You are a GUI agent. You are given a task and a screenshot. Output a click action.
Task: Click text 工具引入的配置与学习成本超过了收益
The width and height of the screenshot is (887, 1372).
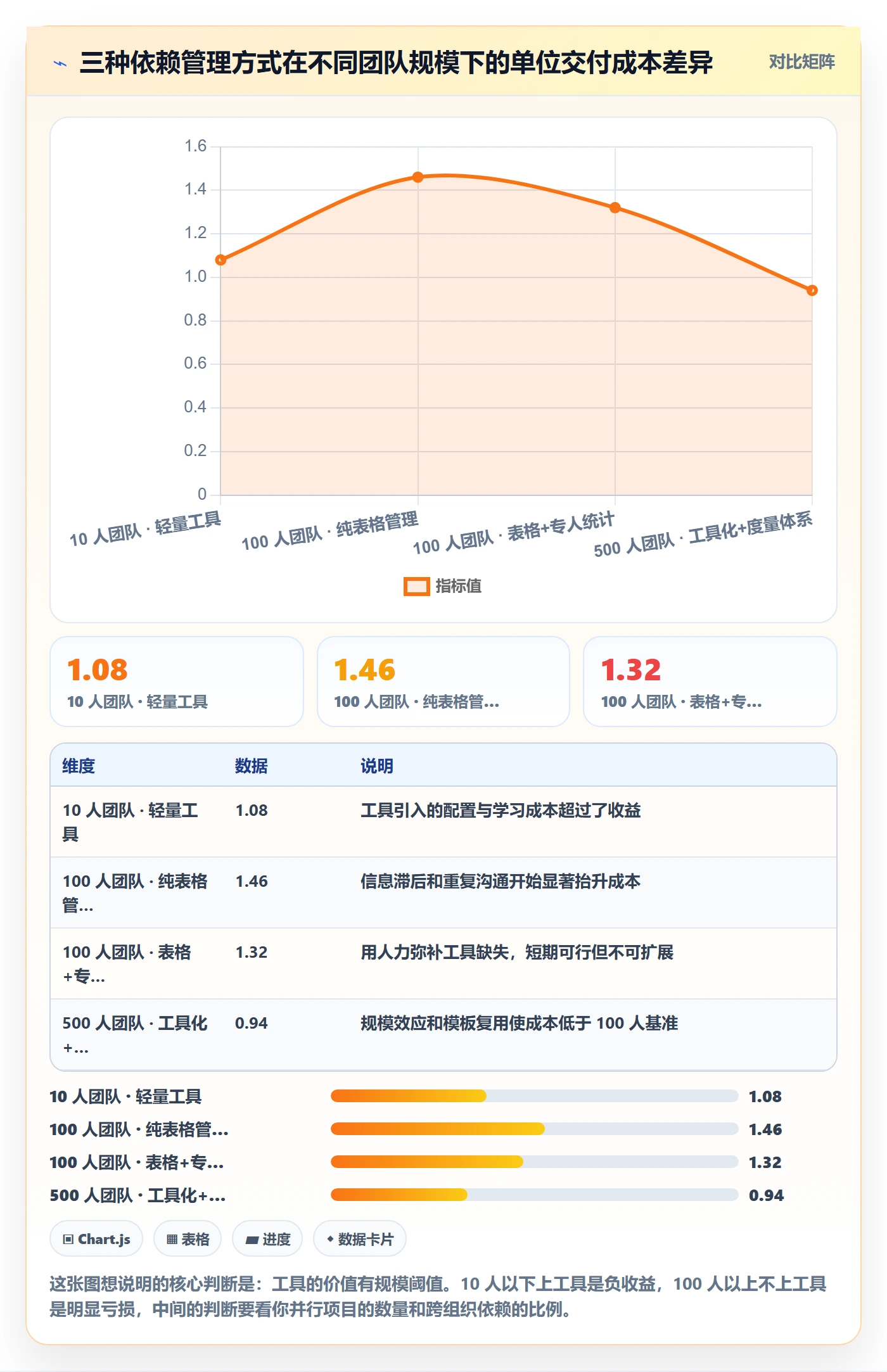[501, 810]
